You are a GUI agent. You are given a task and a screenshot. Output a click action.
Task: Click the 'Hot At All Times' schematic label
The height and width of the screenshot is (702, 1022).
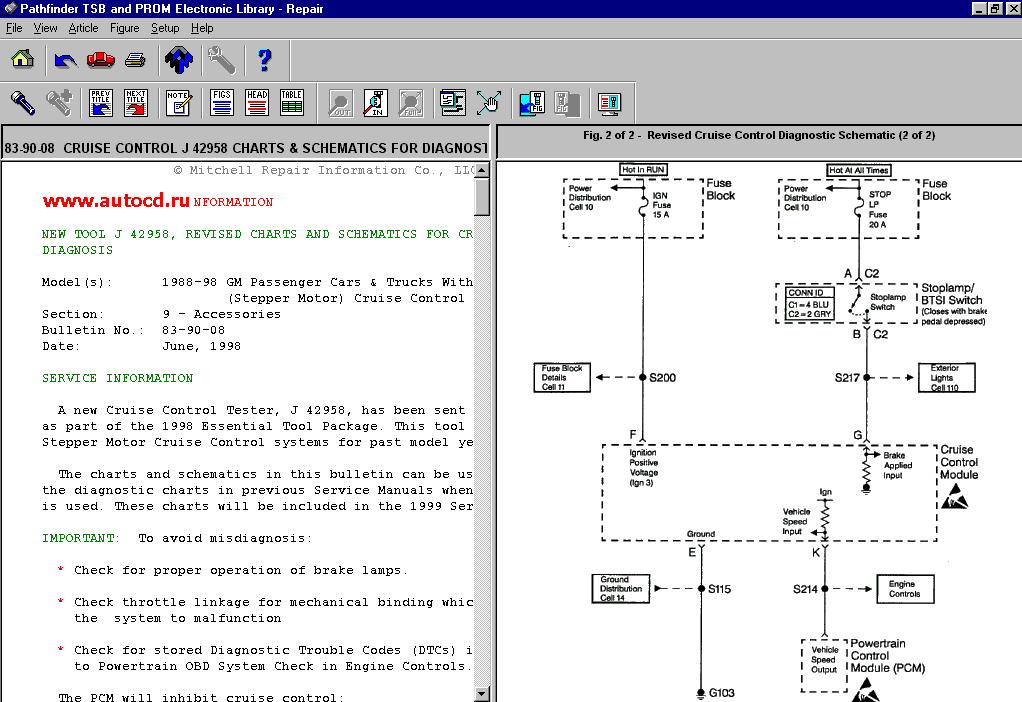(858, 170)
